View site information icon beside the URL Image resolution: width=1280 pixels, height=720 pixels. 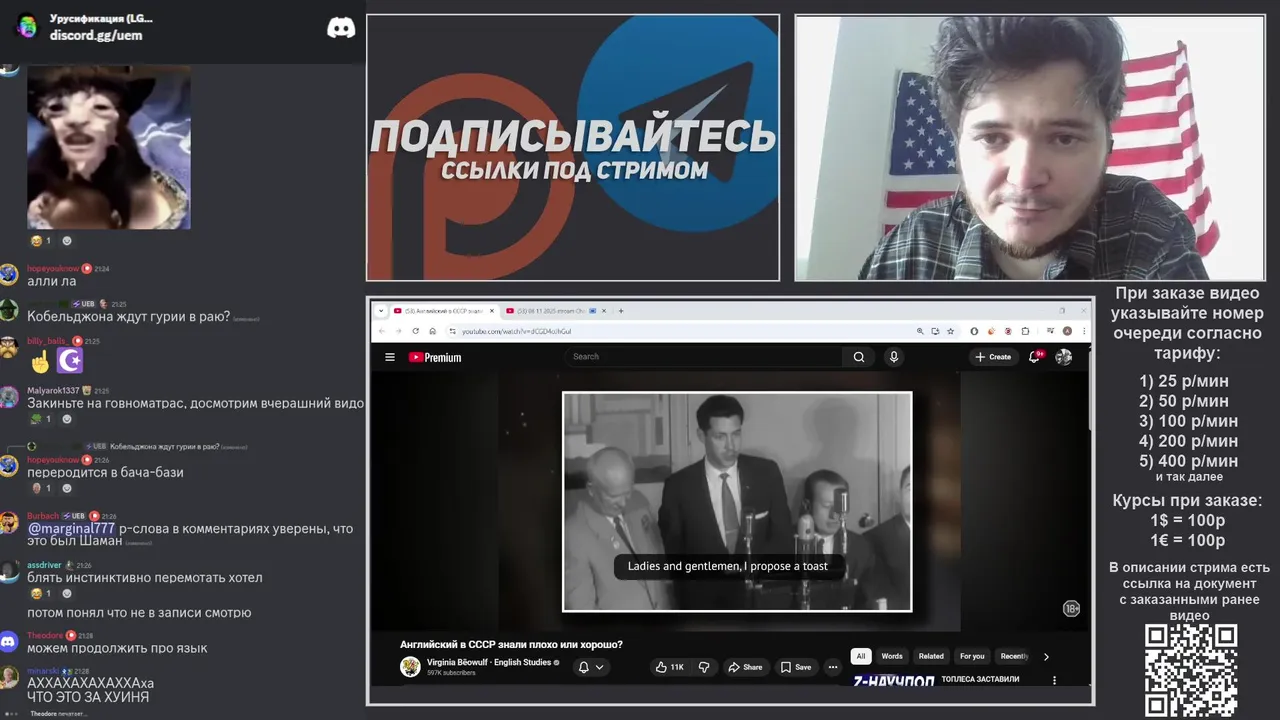coord(452,331)
